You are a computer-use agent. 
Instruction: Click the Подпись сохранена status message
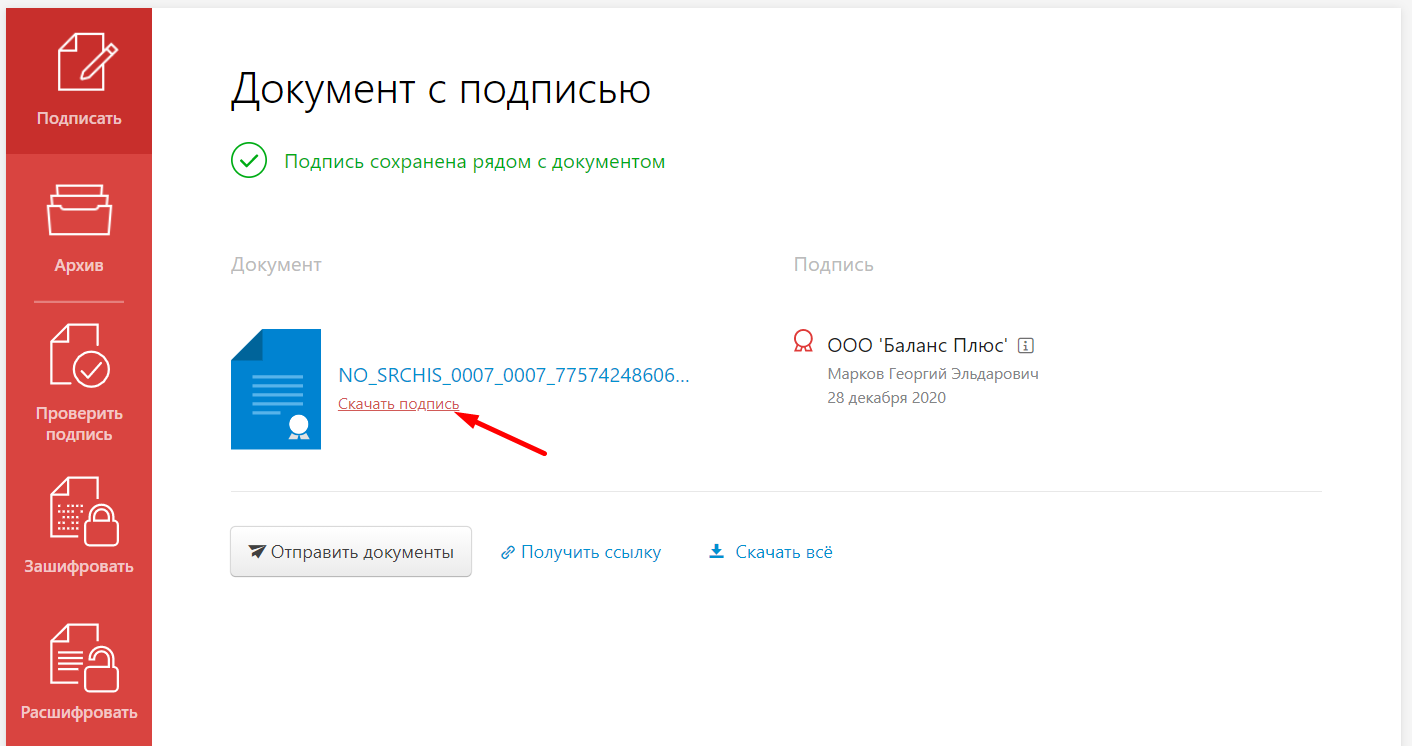pos(474,162)
